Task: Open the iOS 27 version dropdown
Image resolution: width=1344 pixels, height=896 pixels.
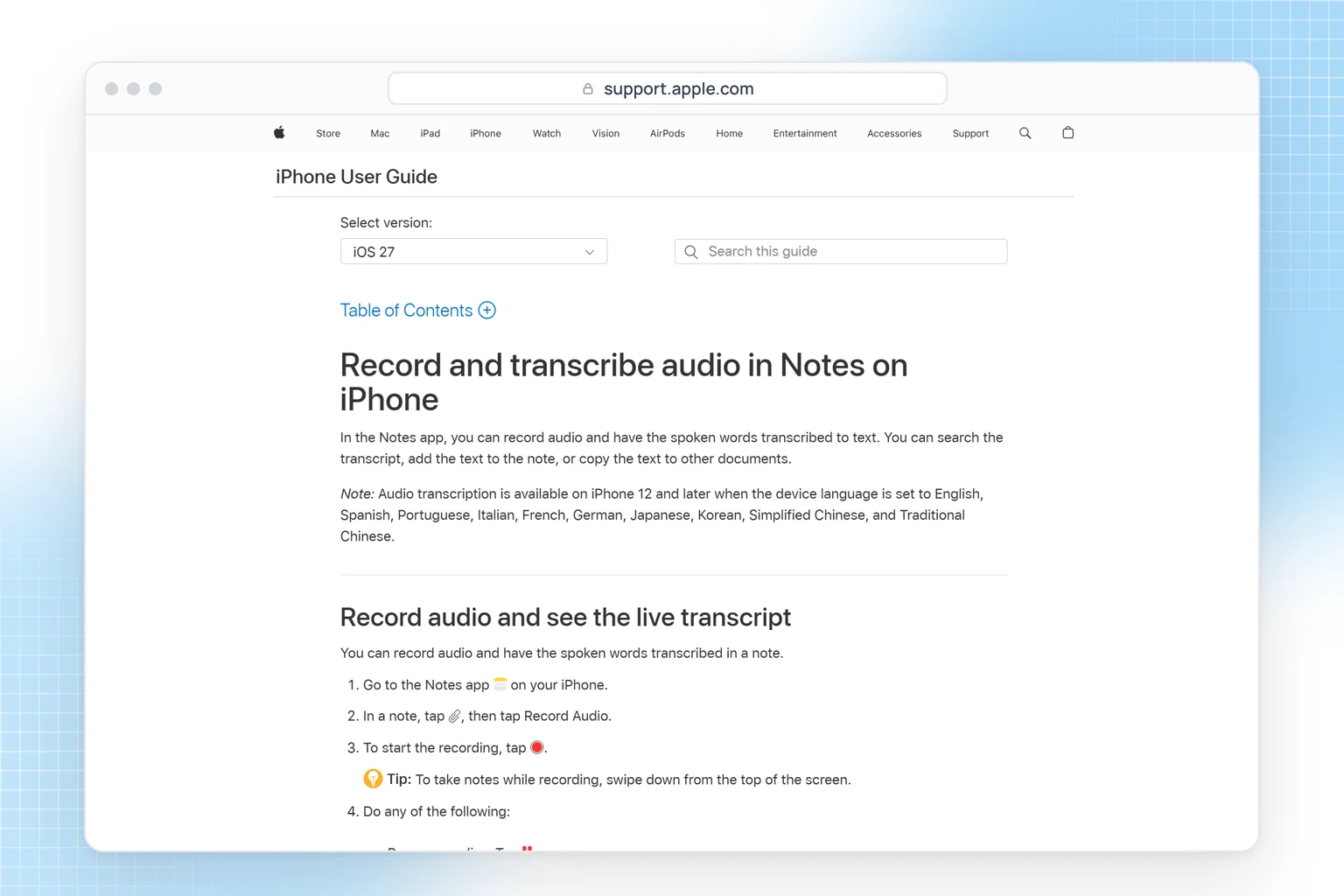Action: point(473,252)
